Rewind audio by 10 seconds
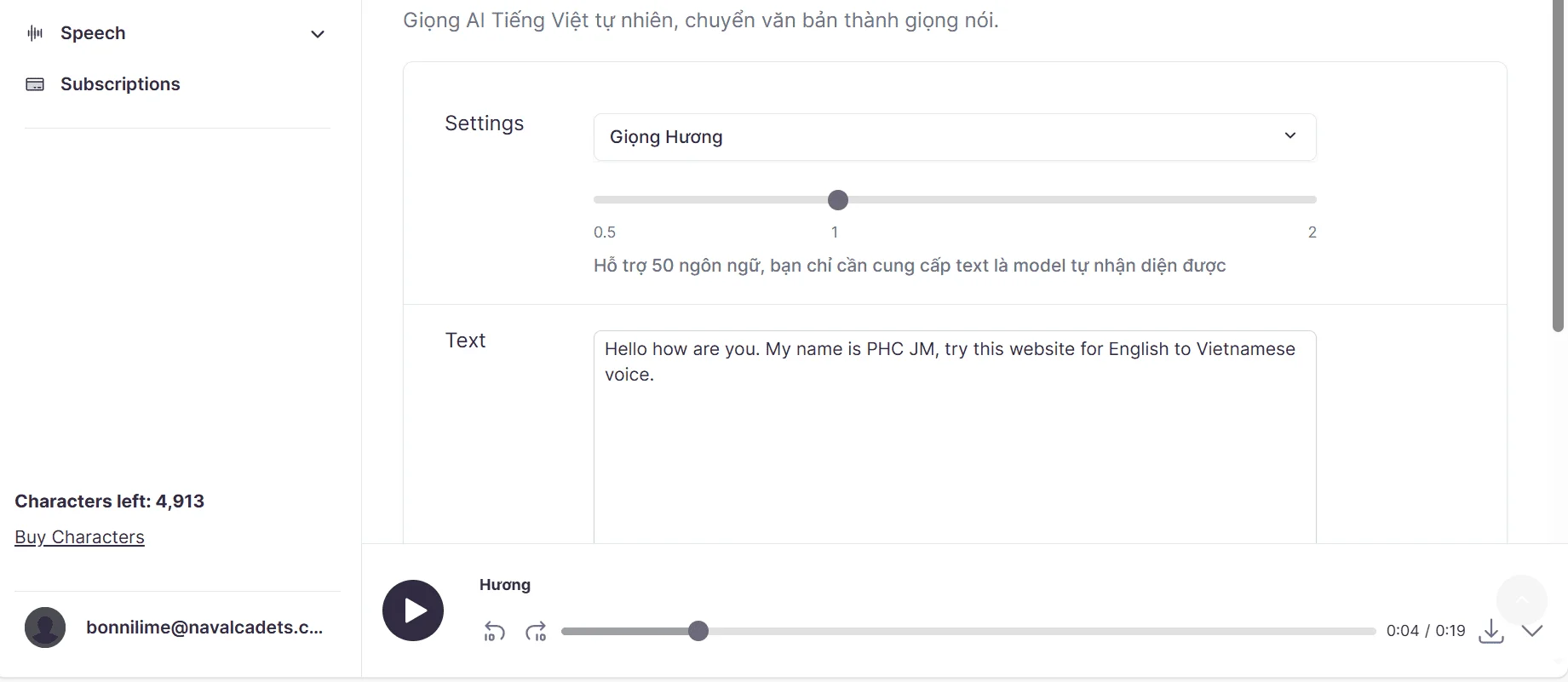 (494, 632)
